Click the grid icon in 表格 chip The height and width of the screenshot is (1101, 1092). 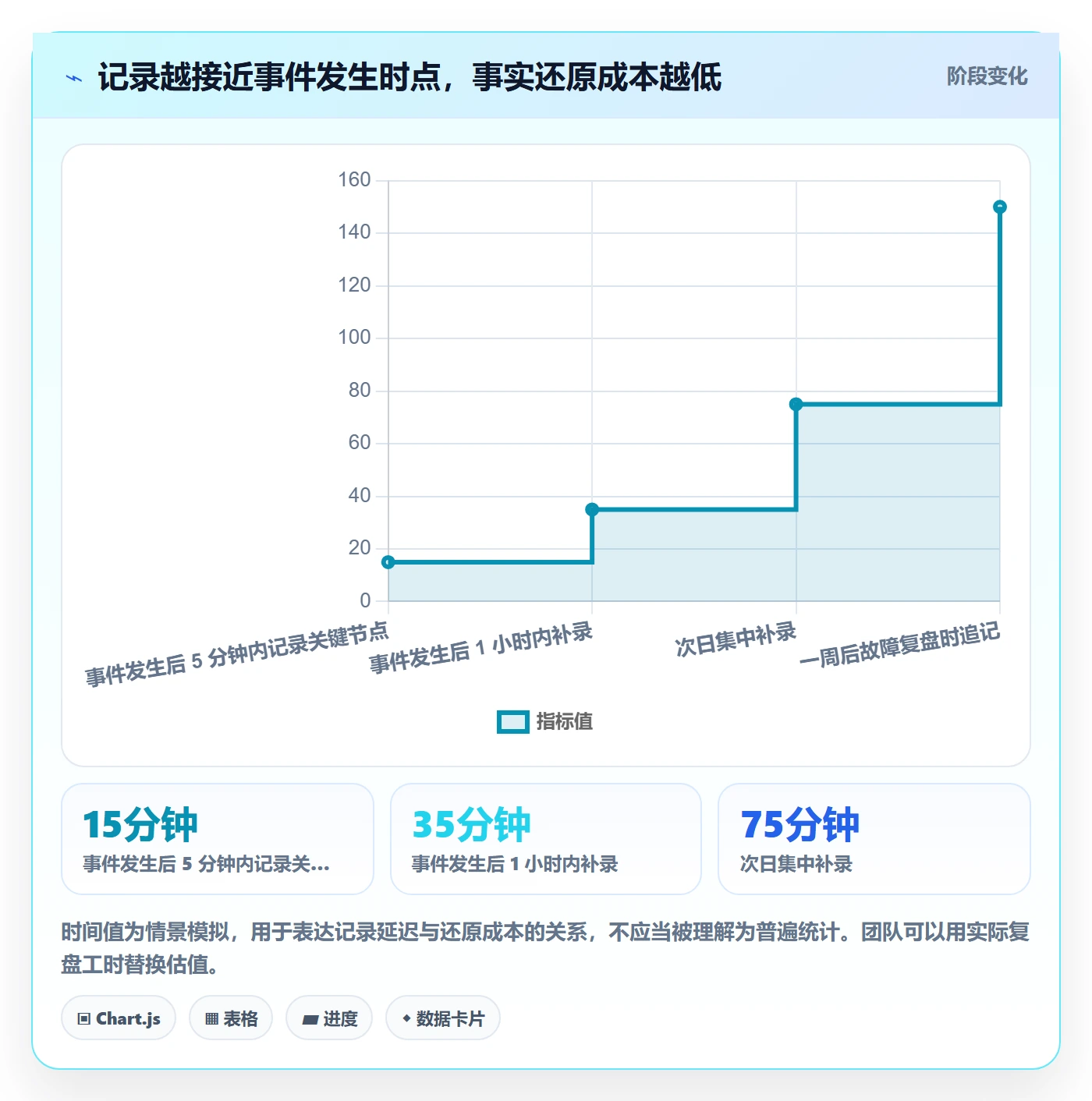pos(211,1018)
